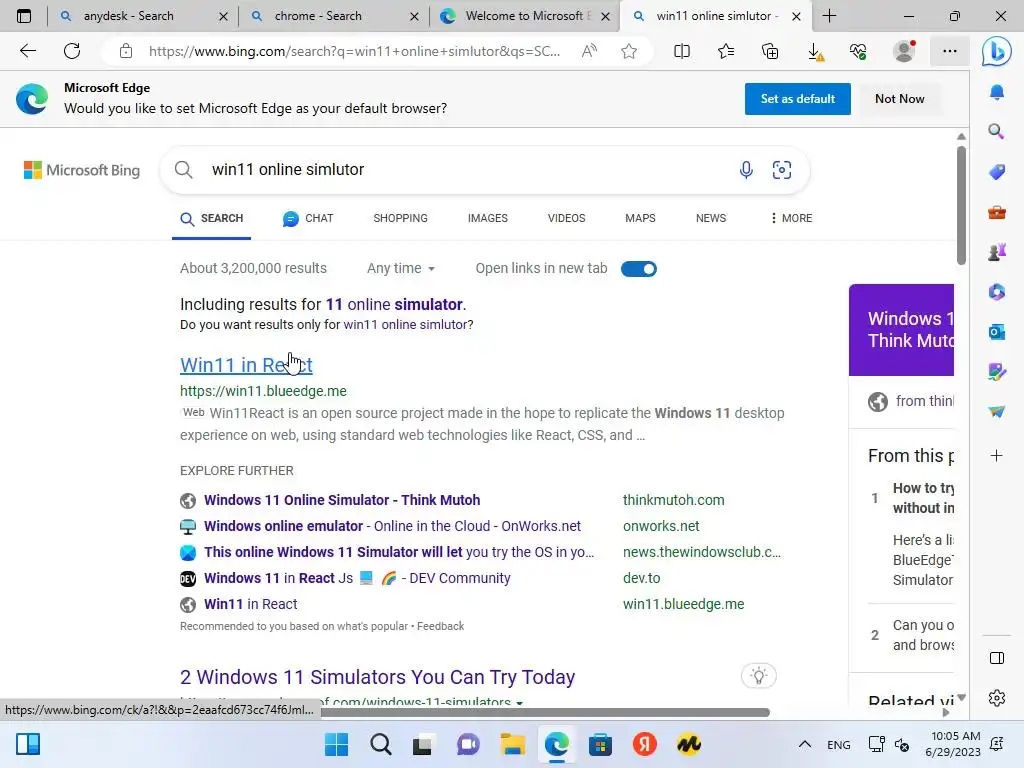The height and width of the screenshot is (768, 1024).
Task: Open Windows Start menu on taskbar
Action: [x=336, y=744]
